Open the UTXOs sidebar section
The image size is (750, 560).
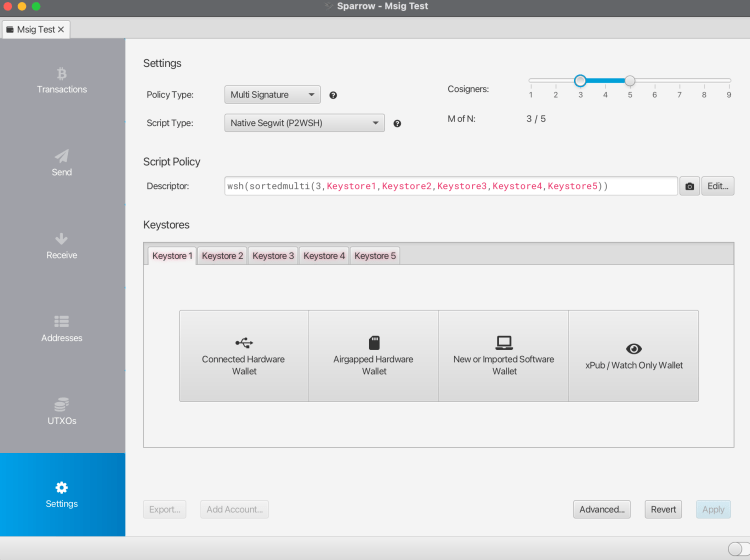[62, 411]
